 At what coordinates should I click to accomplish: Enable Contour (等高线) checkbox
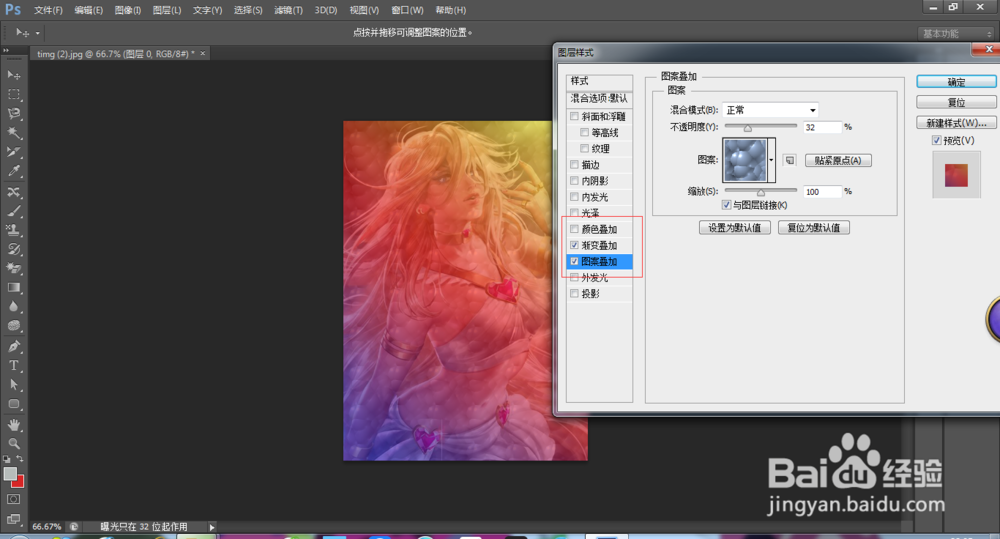click(x=585, y=132)
